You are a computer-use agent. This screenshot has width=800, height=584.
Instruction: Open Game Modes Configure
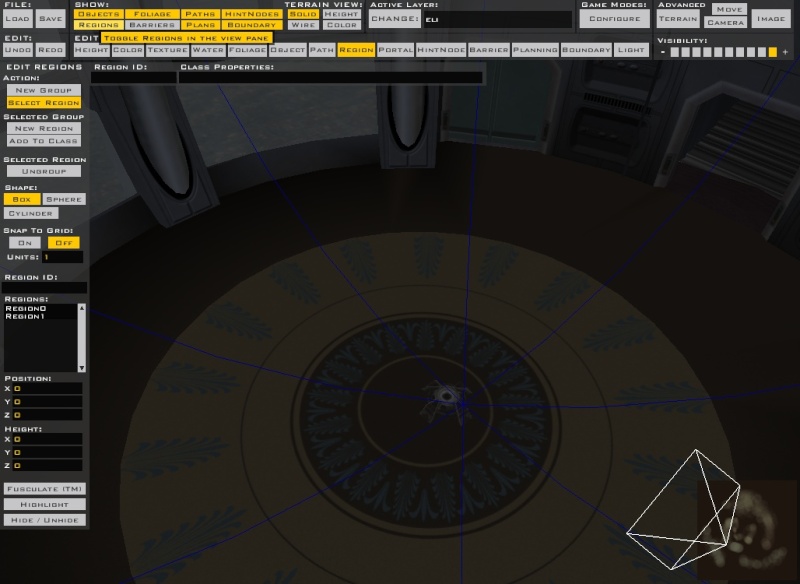pos(615,19)
